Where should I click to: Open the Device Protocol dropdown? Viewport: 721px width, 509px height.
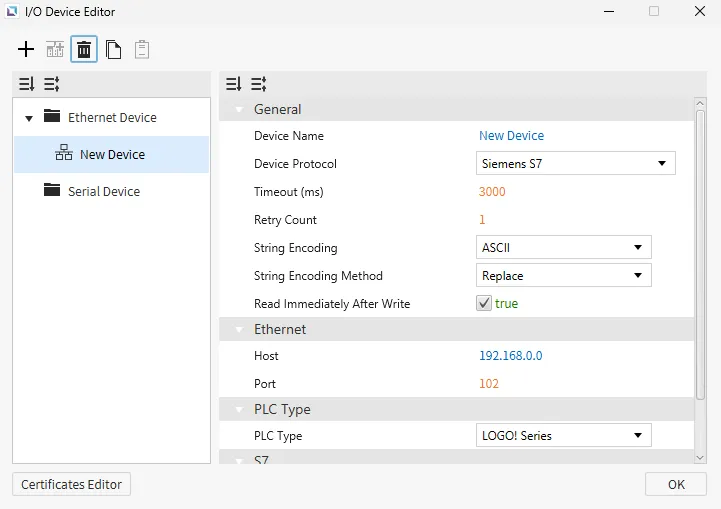tap(575, 163)
